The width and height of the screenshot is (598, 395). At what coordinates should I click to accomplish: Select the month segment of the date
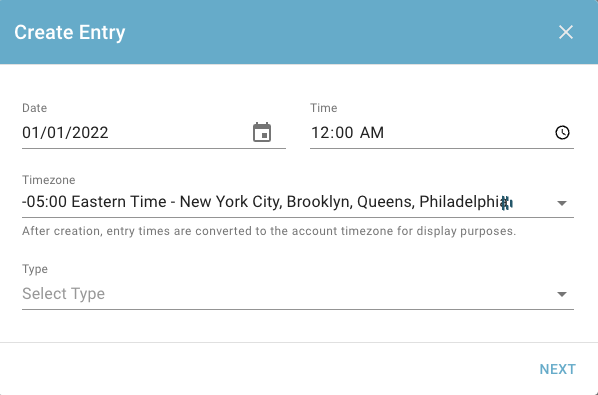click(x=31, y=133)
